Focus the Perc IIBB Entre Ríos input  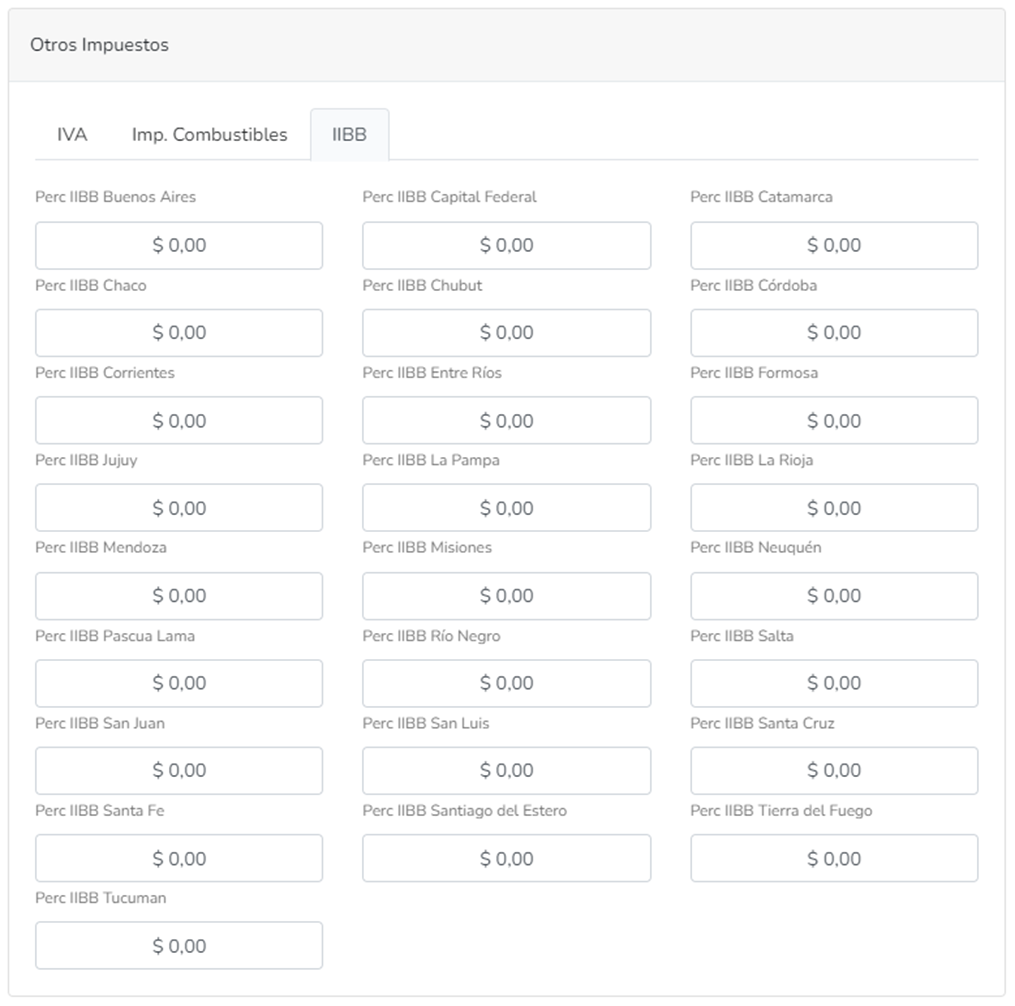point(506,420)
